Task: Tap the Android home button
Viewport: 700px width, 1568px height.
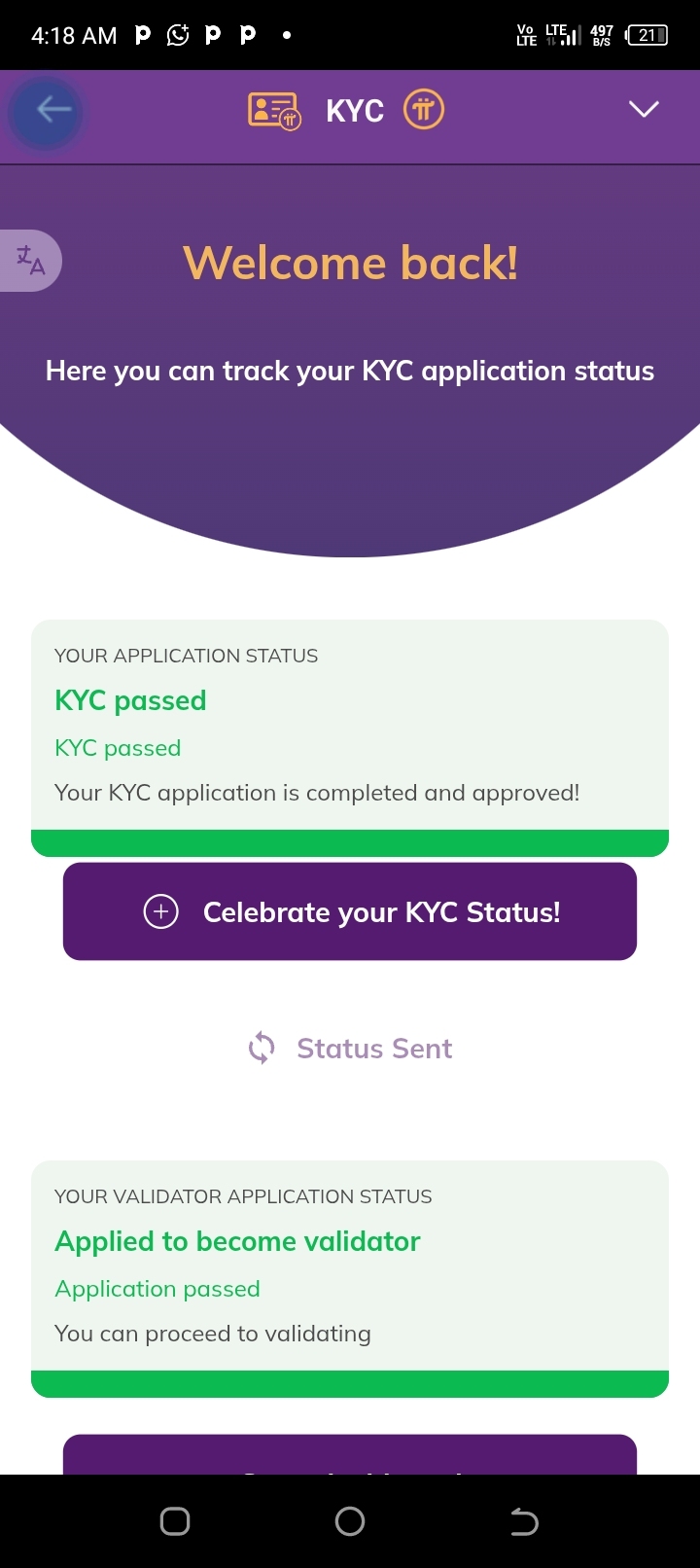Action: point(350,1521)
